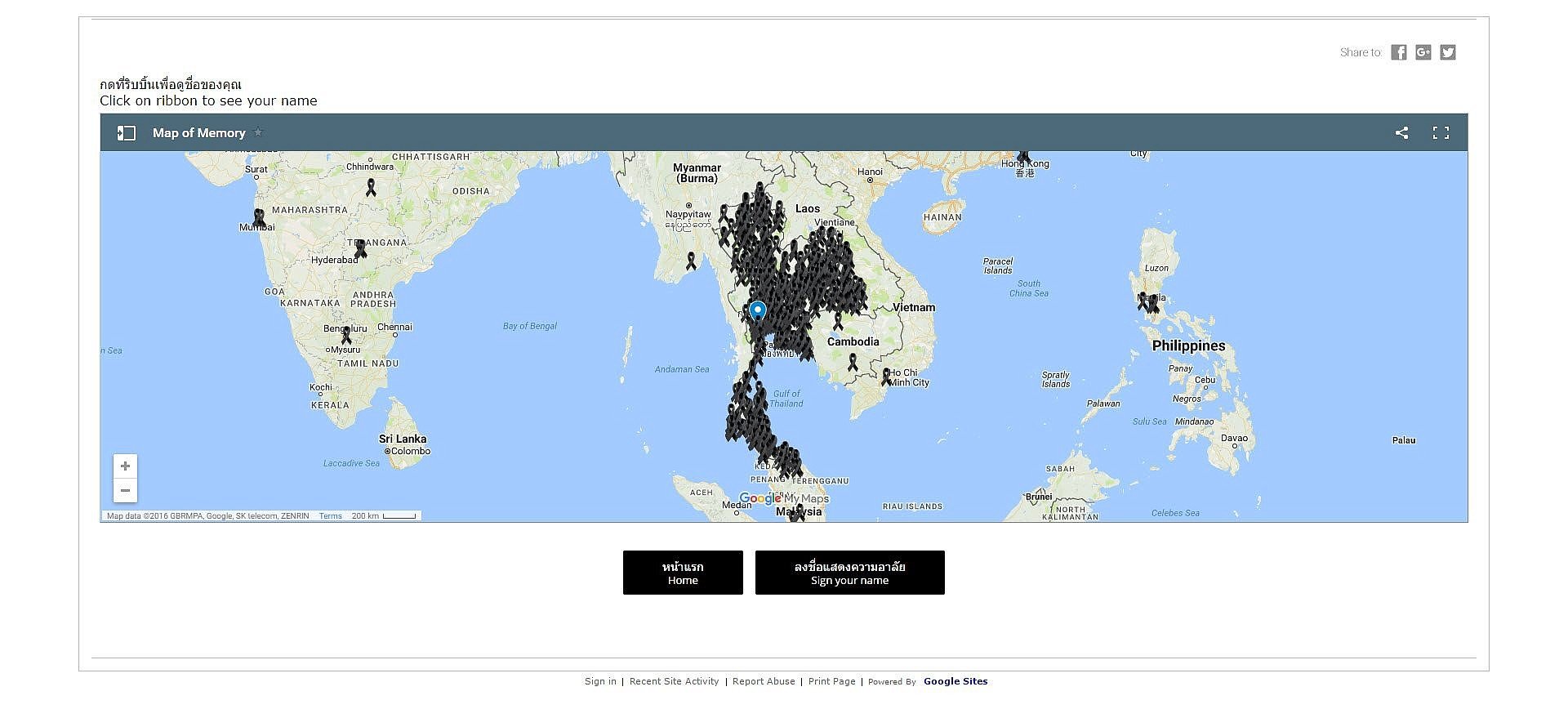Image resolution: width=1568 pixels, height=709 pixels.
Task: Zoom out on the map
Action: [x=125, y=490]
